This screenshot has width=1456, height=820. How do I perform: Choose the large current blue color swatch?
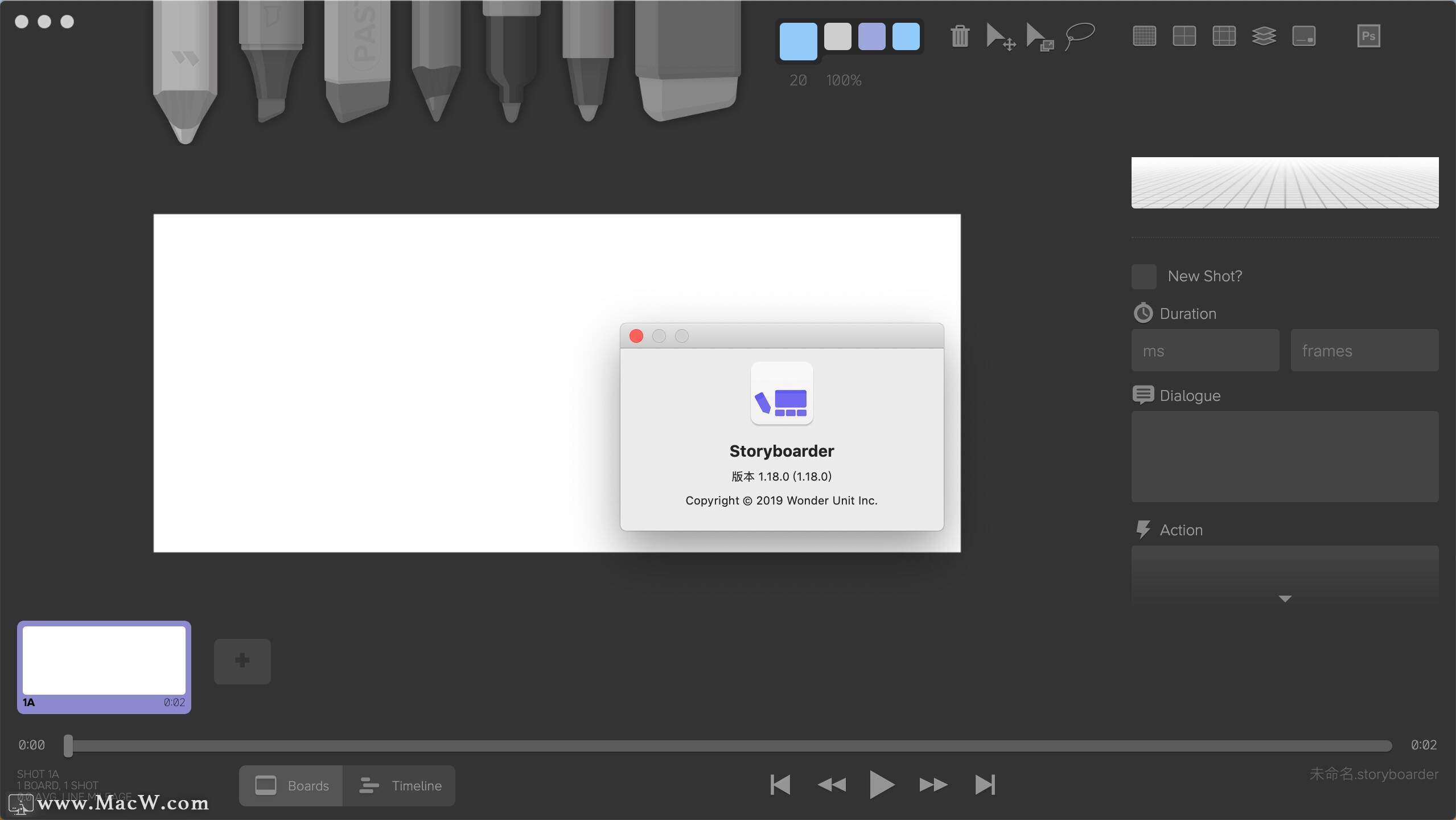point(798,41)
